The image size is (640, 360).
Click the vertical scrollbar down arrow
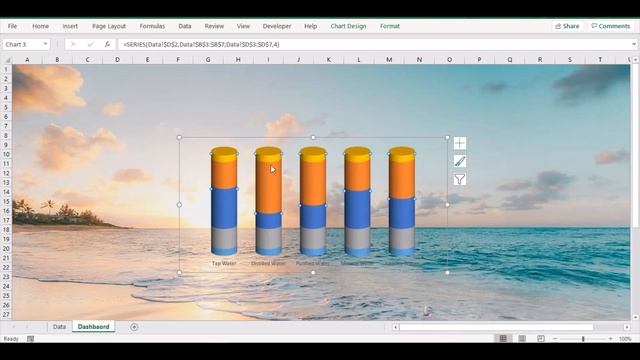tap(635, 317)
